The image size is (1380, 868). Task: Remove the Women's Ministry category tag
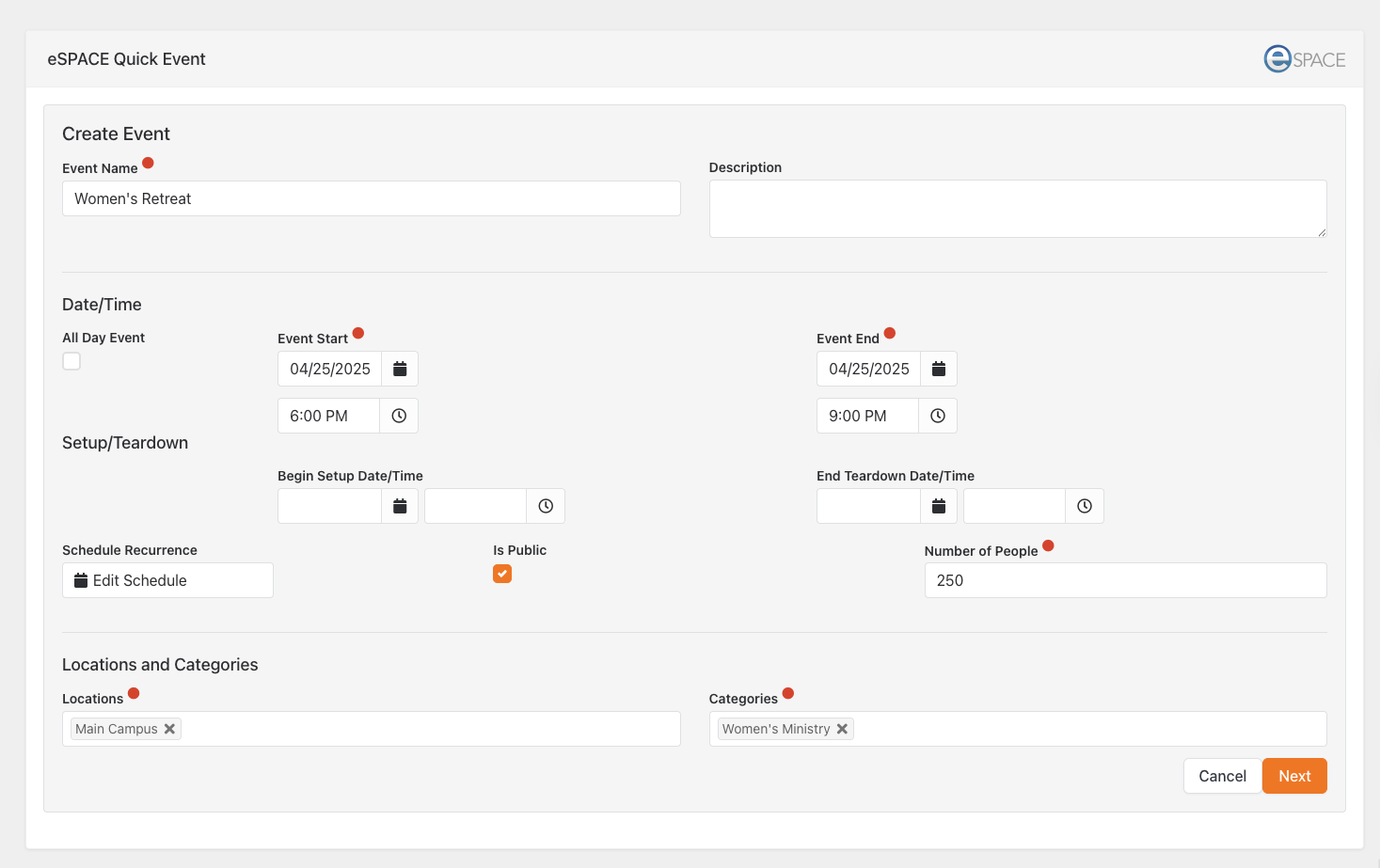(x=842, y=729)
